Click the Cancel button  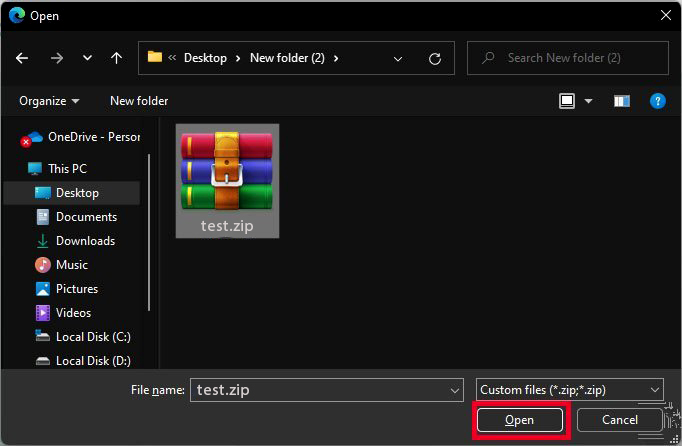(620, 420)
